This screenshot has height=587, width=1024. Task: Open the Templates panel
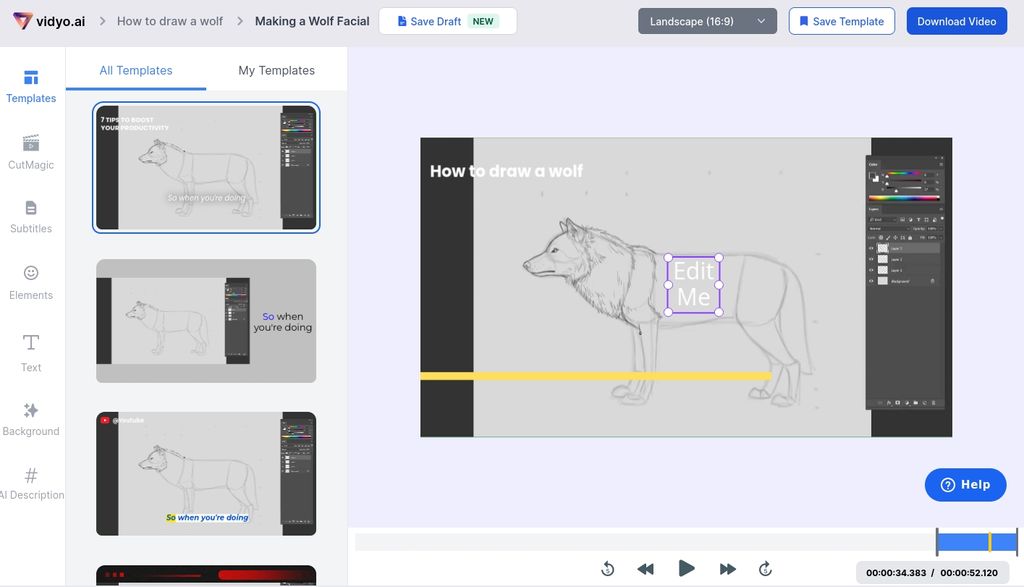31,88
